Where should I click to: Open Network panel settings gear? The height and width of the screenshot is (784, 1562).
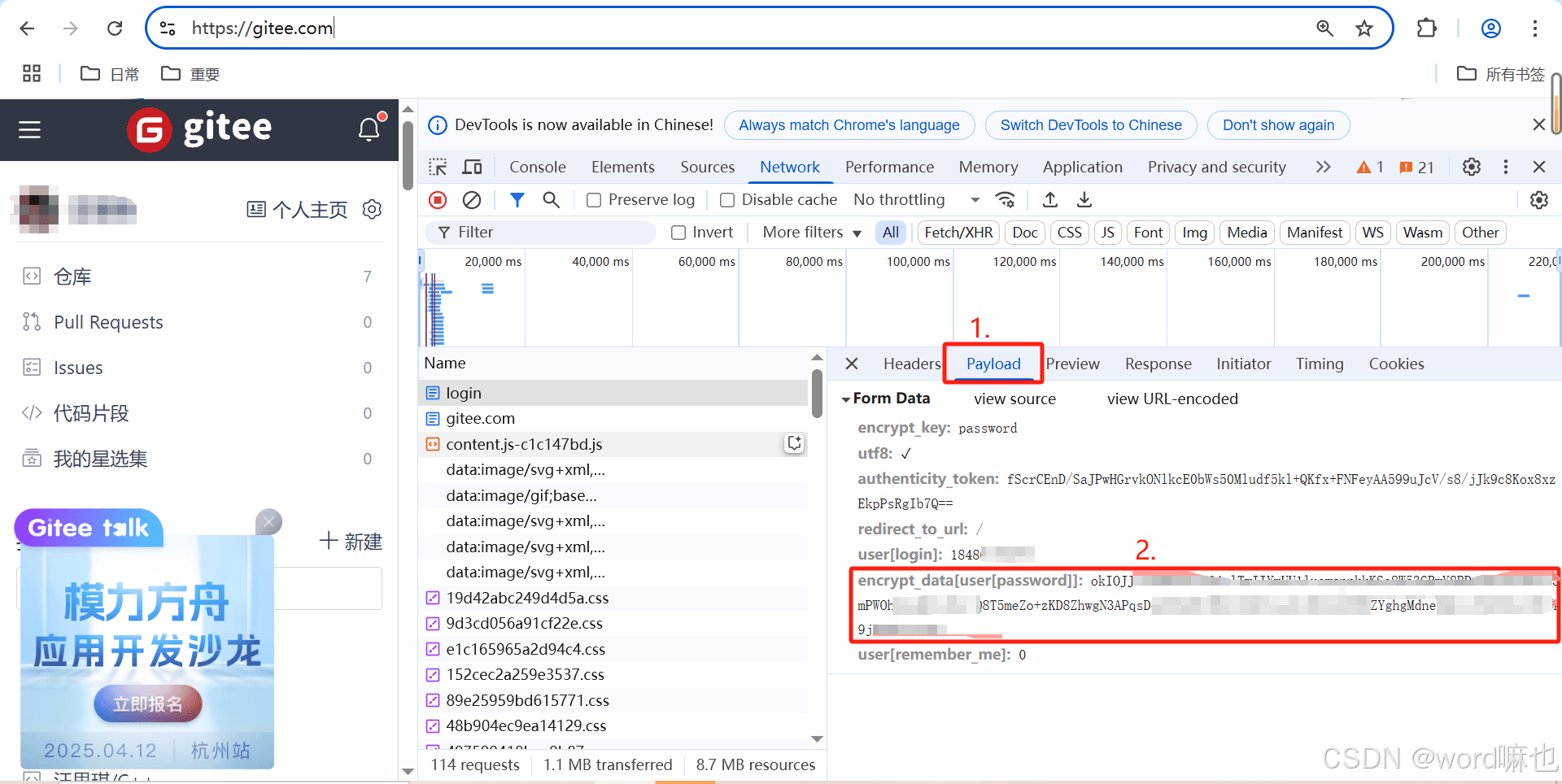pos(1539,199)
